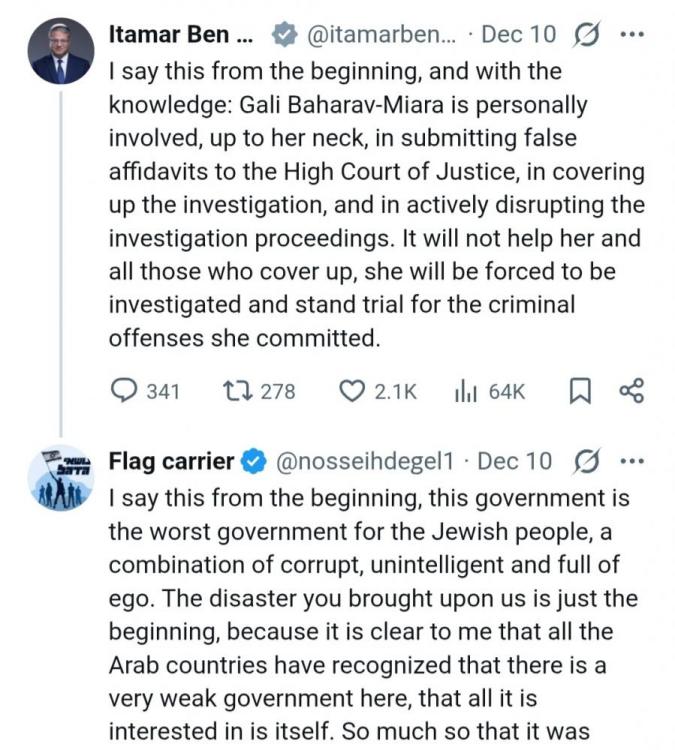This screenshot has height=750, width=675.
Task: Open more options on Itamar Ben's tweet
Action: pos(632,34)
